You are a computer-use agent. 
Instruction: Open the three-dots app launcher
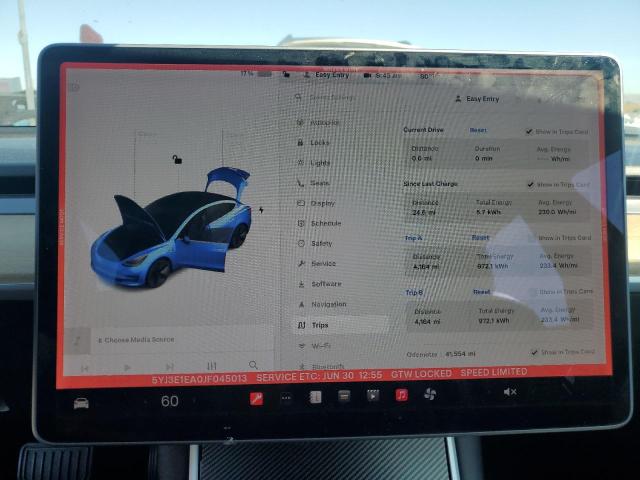pos(286,397)
